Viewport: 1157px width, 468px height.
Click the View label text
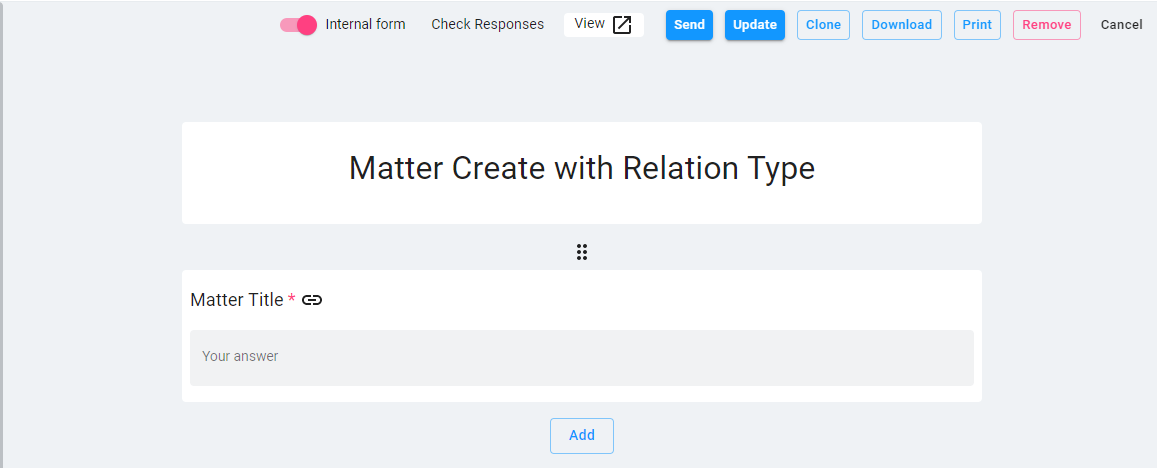(589, 24)
